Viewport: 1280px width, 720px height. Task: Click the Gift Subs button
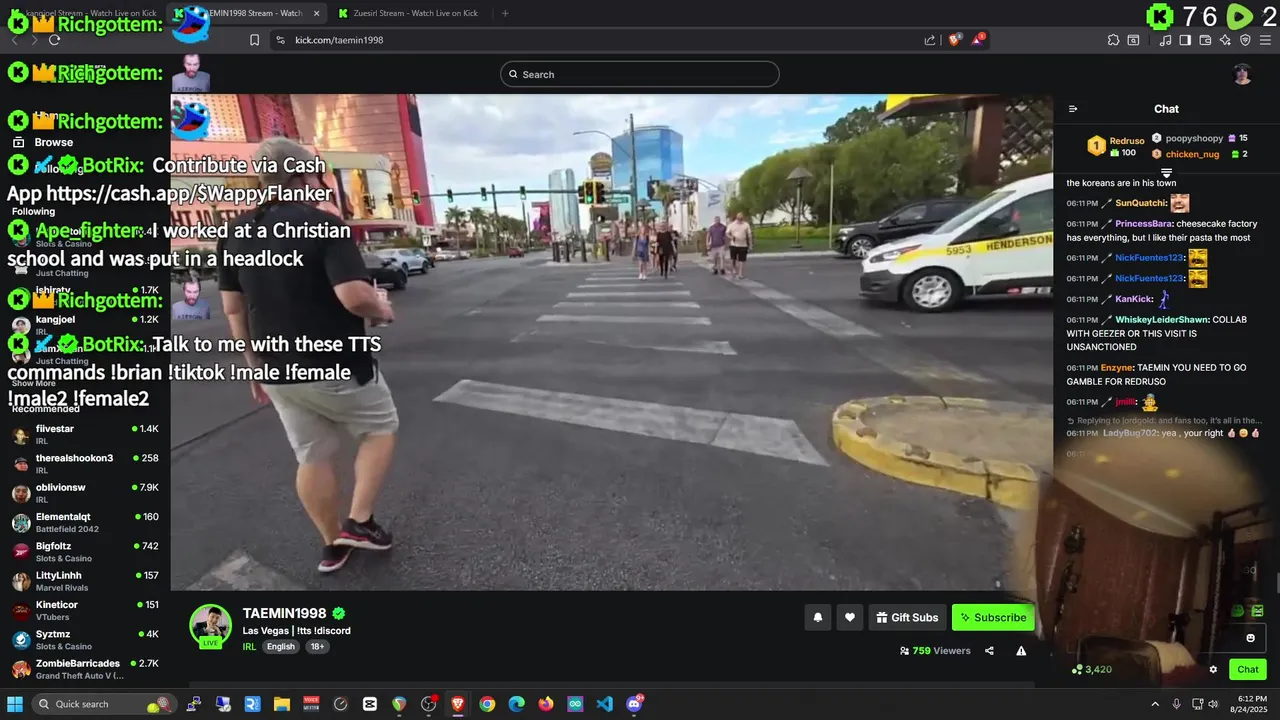907,618
